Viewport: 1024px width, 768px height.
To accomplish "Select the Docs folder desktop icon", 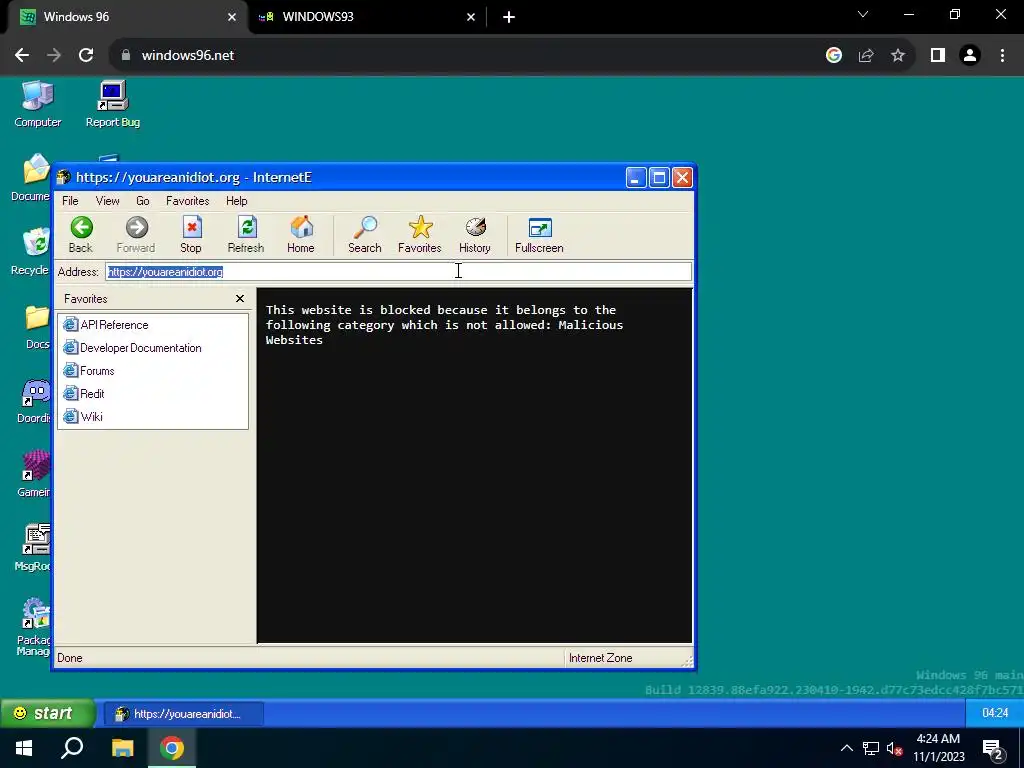I will [37, 327].
